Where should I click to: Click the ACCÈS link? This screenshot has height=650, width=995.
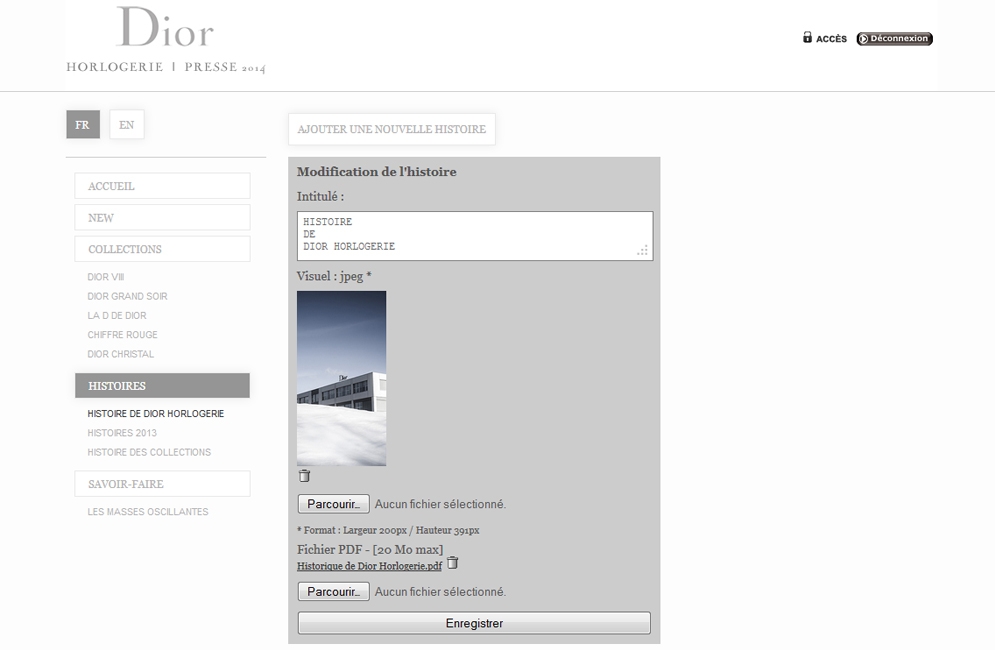[831, 39]
